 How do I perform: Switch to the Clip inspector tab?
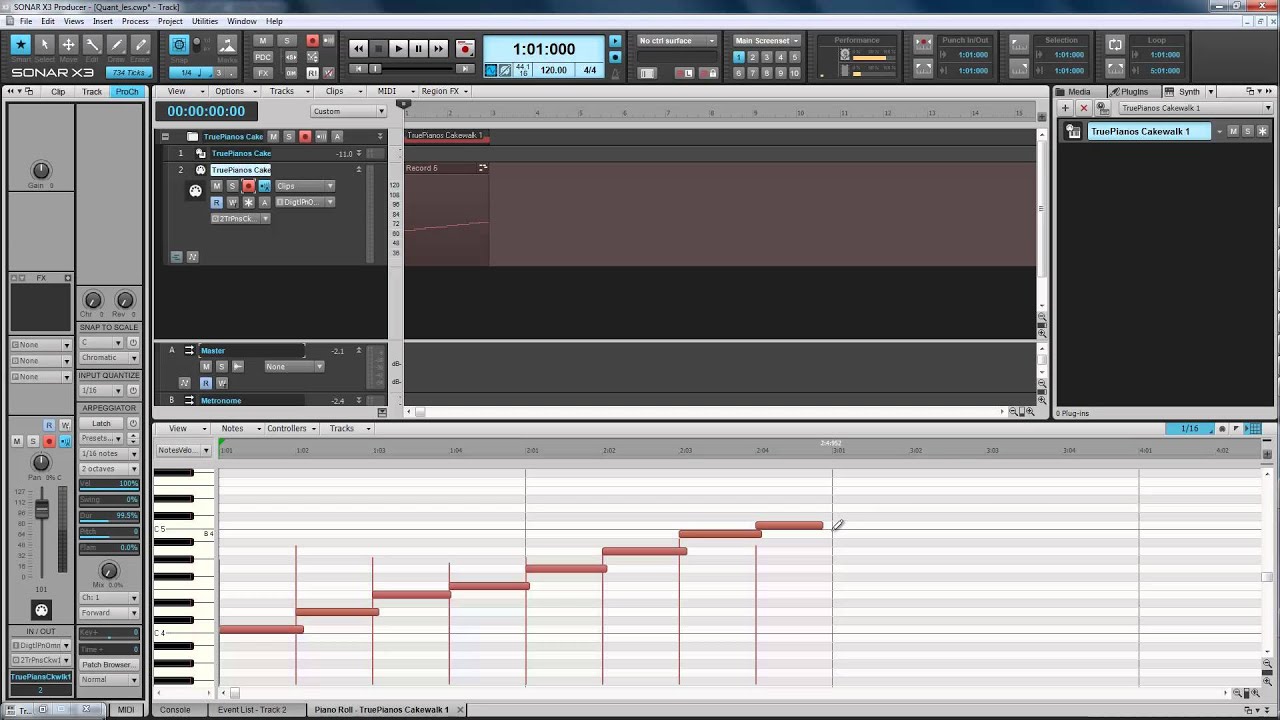[x=58, y=92]
